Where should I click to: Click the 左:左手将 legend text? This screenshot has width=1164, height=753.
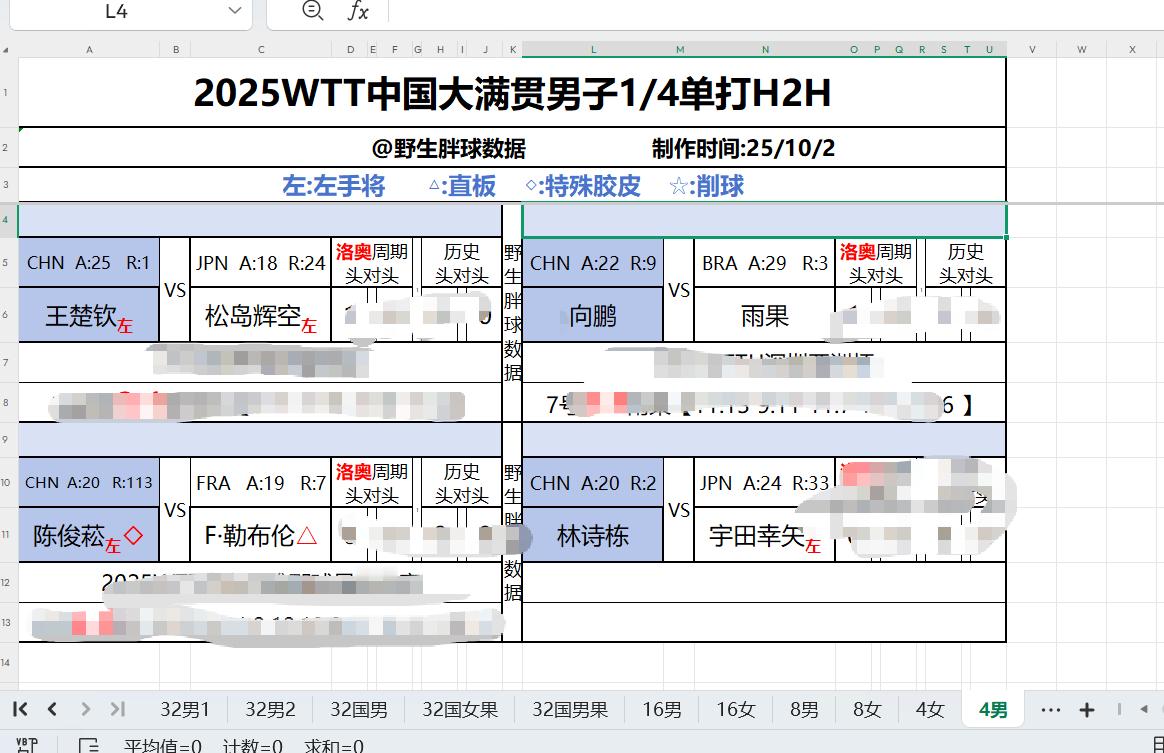point(333,186)
